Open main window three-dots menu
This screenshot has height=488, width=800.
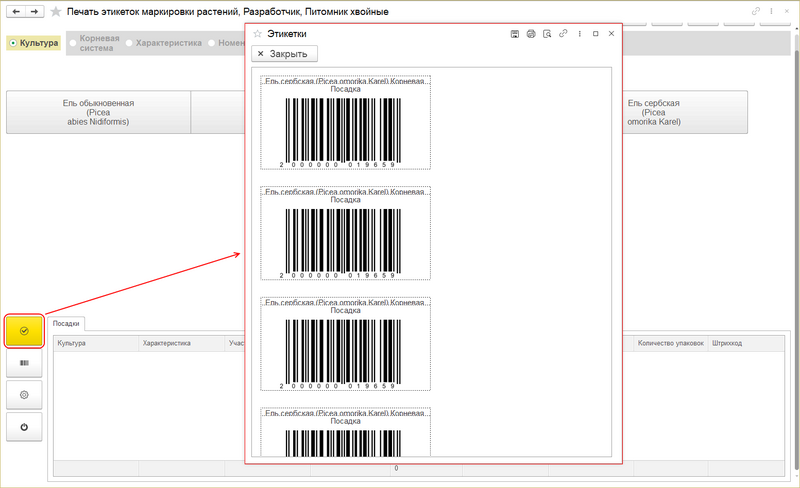click(771, 11)
